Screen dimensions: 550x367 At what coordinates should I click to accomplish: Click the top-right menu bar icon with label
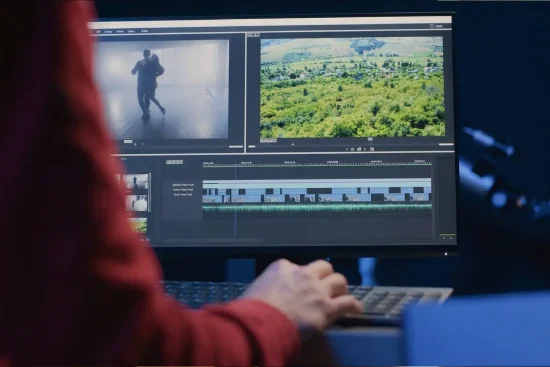pos(436,26)
